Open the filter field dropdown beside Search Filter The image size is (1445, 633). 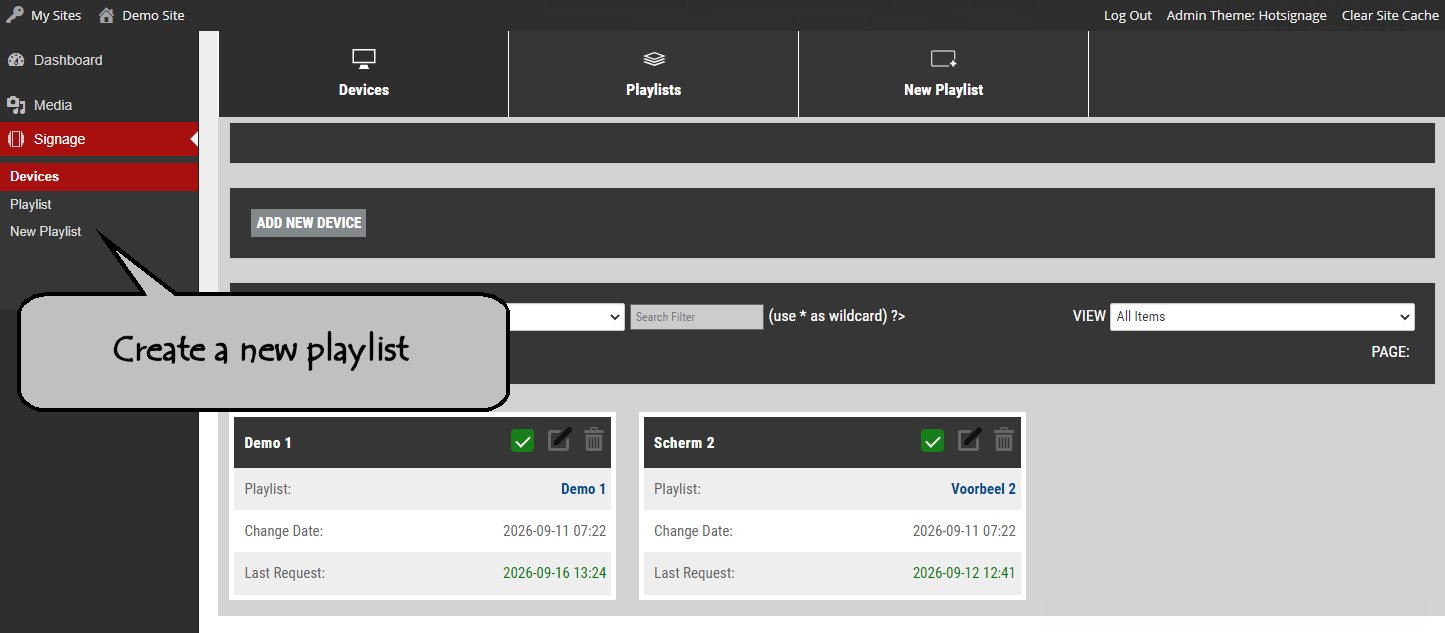point(567,317)
